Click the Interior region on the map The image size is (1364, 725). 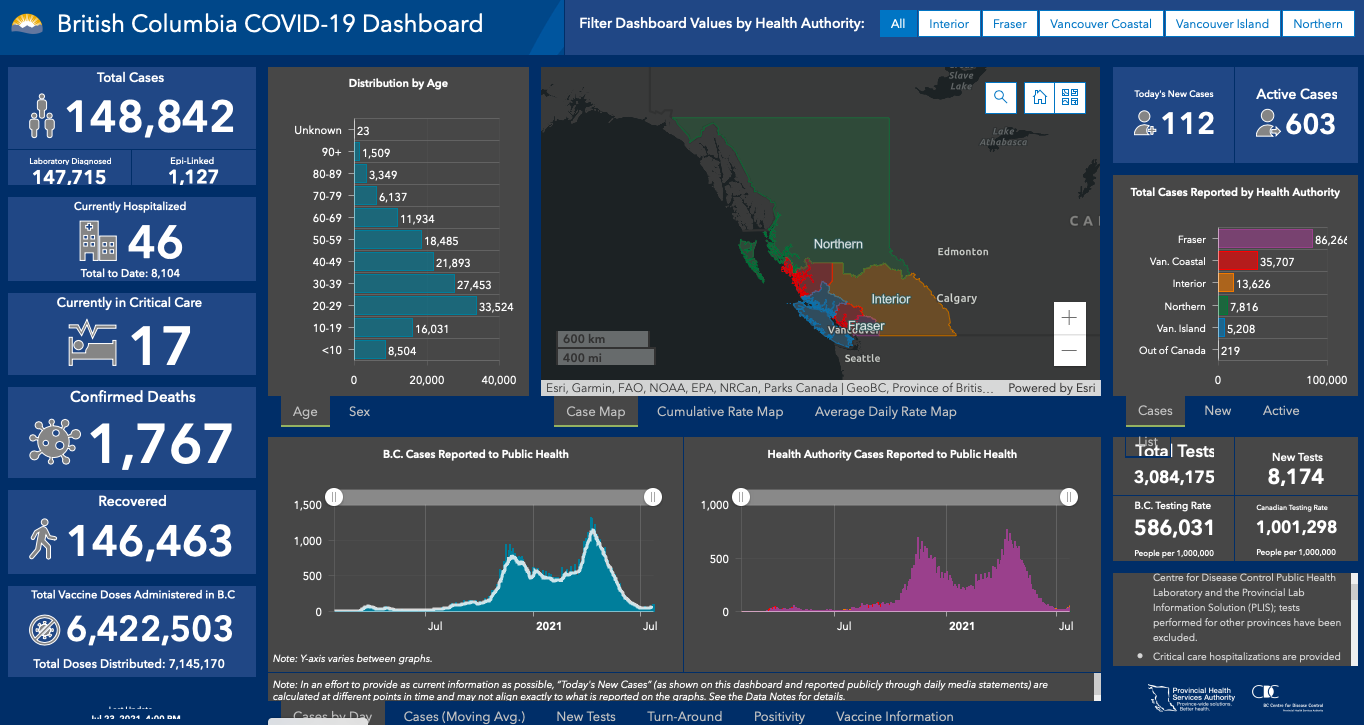(890, 298)
